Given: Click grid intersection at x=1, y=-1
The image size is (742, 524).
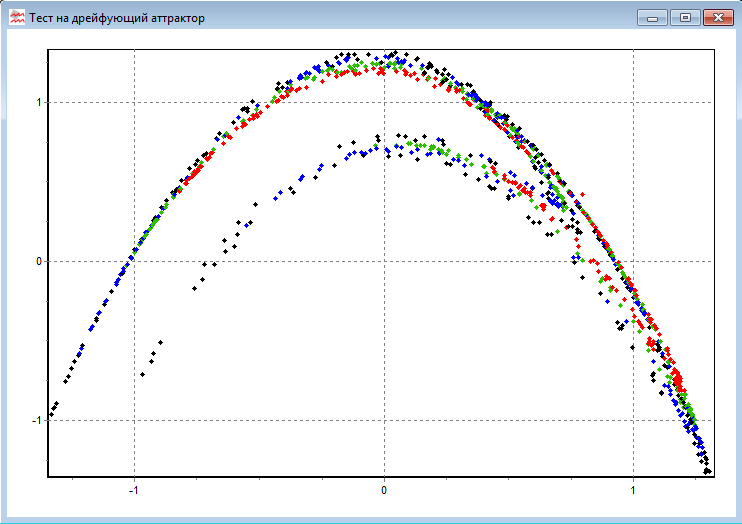Looking at the screenshot, I should (633, 421).
